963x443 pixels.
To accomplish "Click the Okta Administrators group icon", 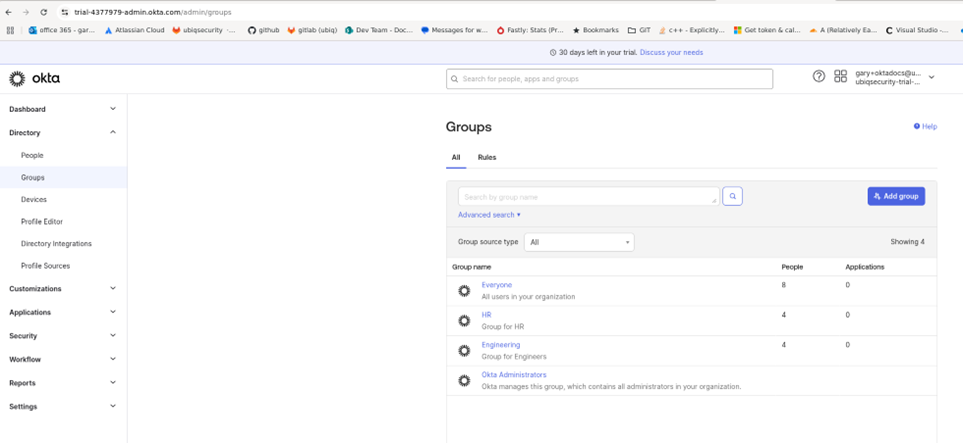I will [x=464, y=380].
